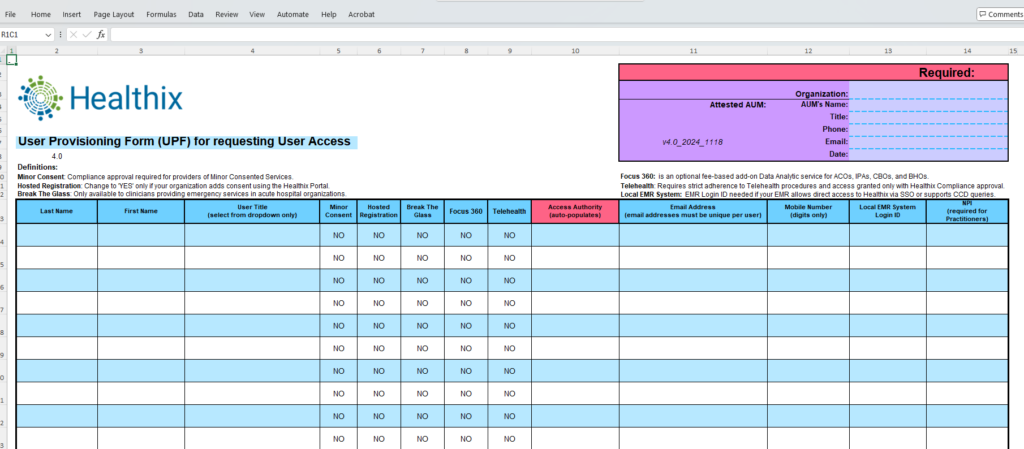Click the formula bar Cancel X icon
This screenshot has width=1024, height=449.
click(x=73, y=35)
